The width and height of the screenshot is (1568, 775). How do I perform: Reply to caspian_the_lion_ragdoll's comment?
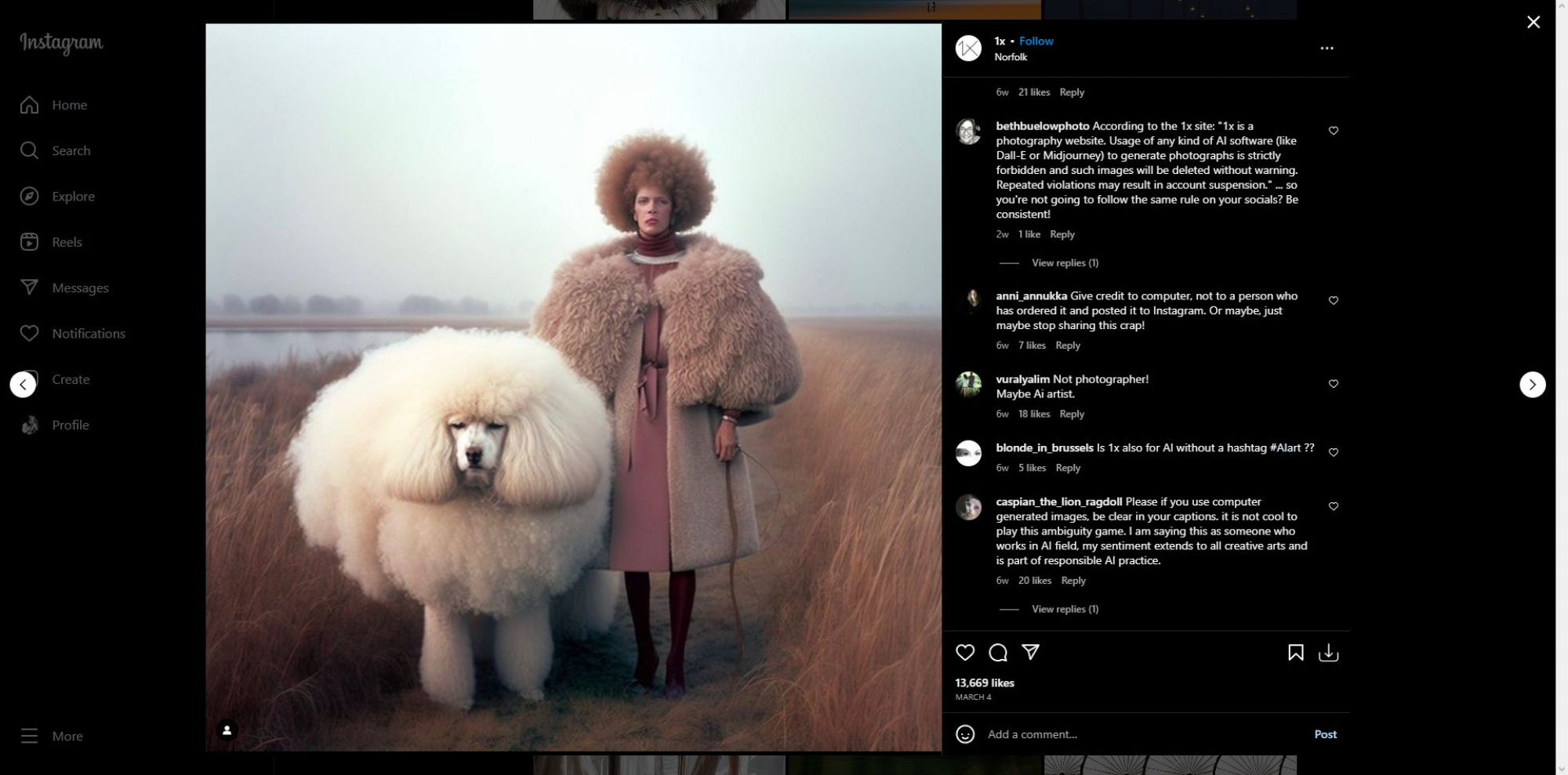[x=1073, y=581]
